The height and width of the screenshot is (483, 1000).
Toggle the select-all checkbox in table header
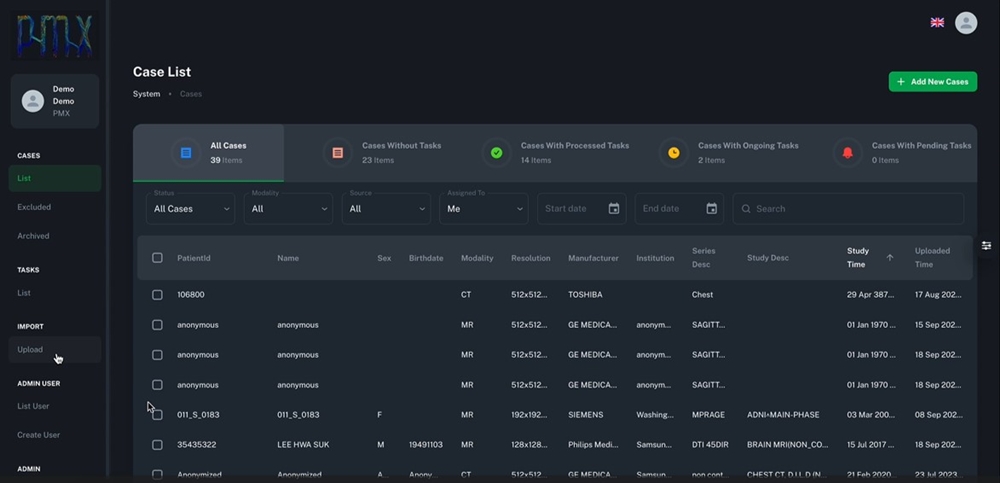(157, 258)
